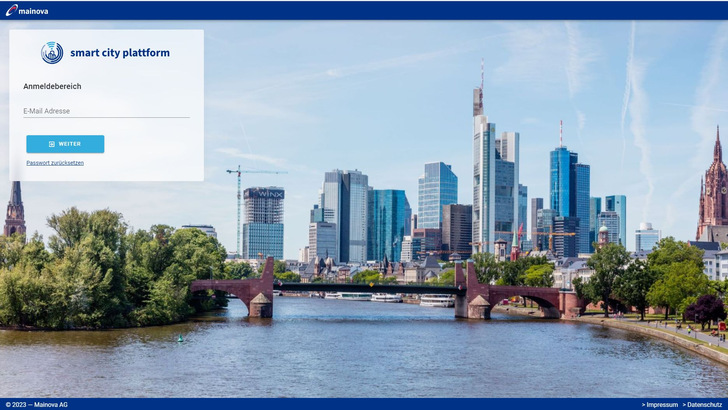Click the '© 2023 — Mainova AG' footer text
Image resolution: width=728 pixels, height=410 pixels.
(x=37, y=405)
